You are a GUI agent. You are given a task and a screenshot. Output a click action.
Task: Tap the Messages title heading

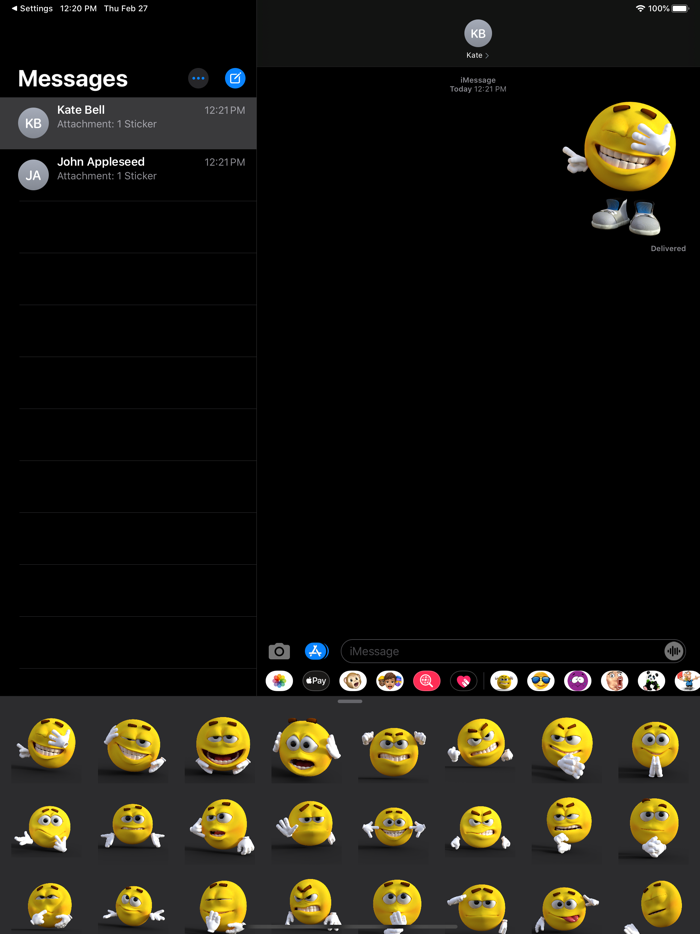[73, 78]
